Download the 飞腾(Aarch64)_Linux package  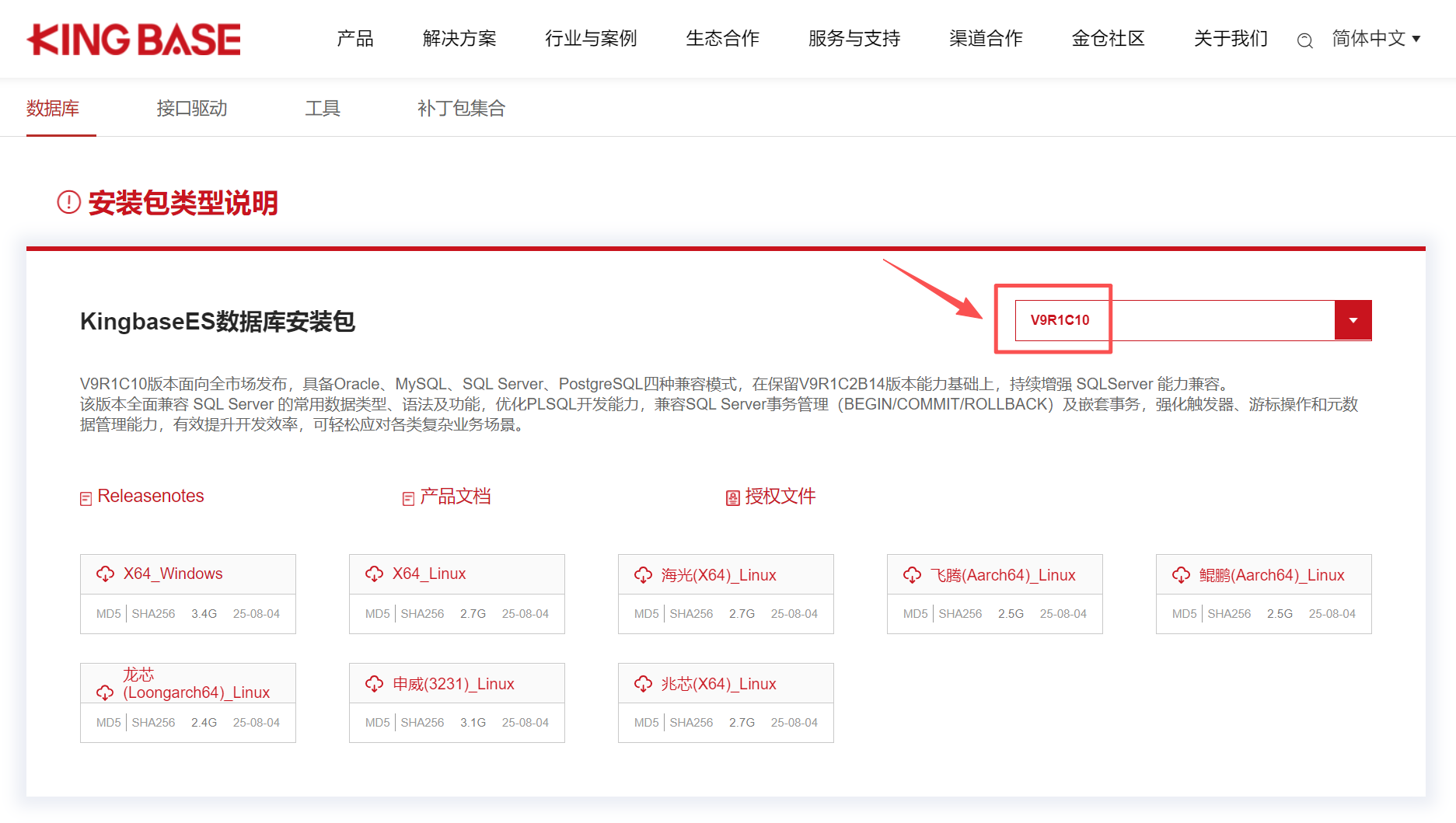click(x=1003, y=574)
